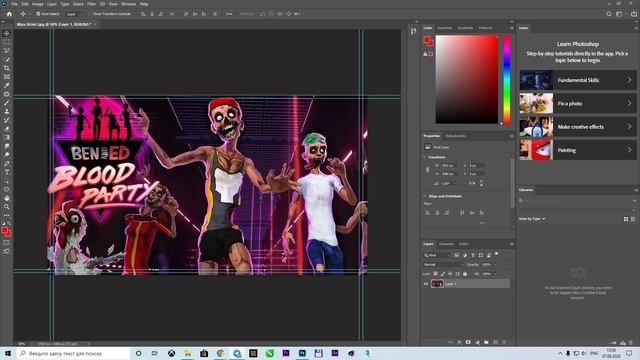
Task: Collapse the Align and Distribute section
Action: [x=424, y=196]
